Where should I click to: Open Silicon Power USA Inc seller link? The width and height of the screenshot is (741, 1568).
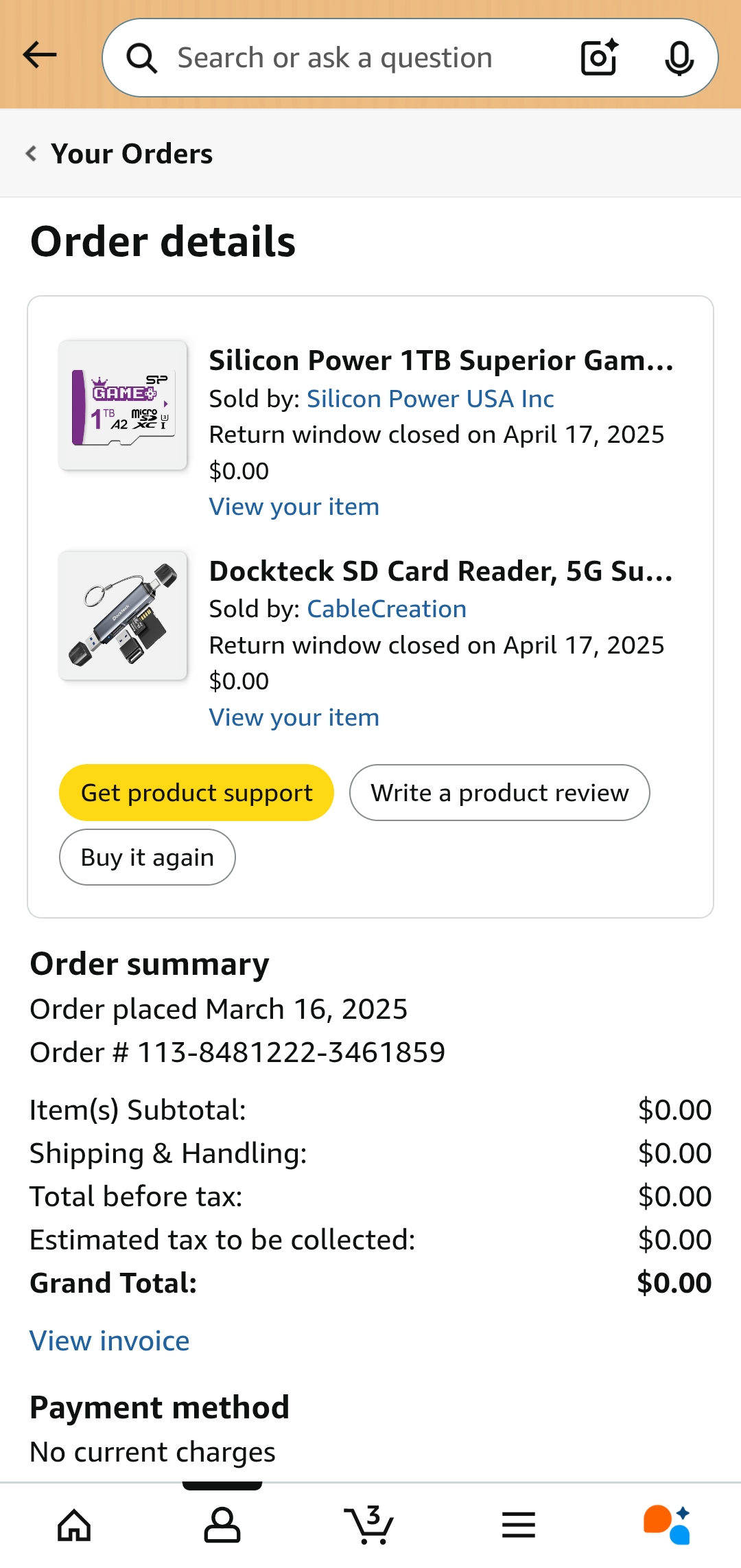pos(430,399)
